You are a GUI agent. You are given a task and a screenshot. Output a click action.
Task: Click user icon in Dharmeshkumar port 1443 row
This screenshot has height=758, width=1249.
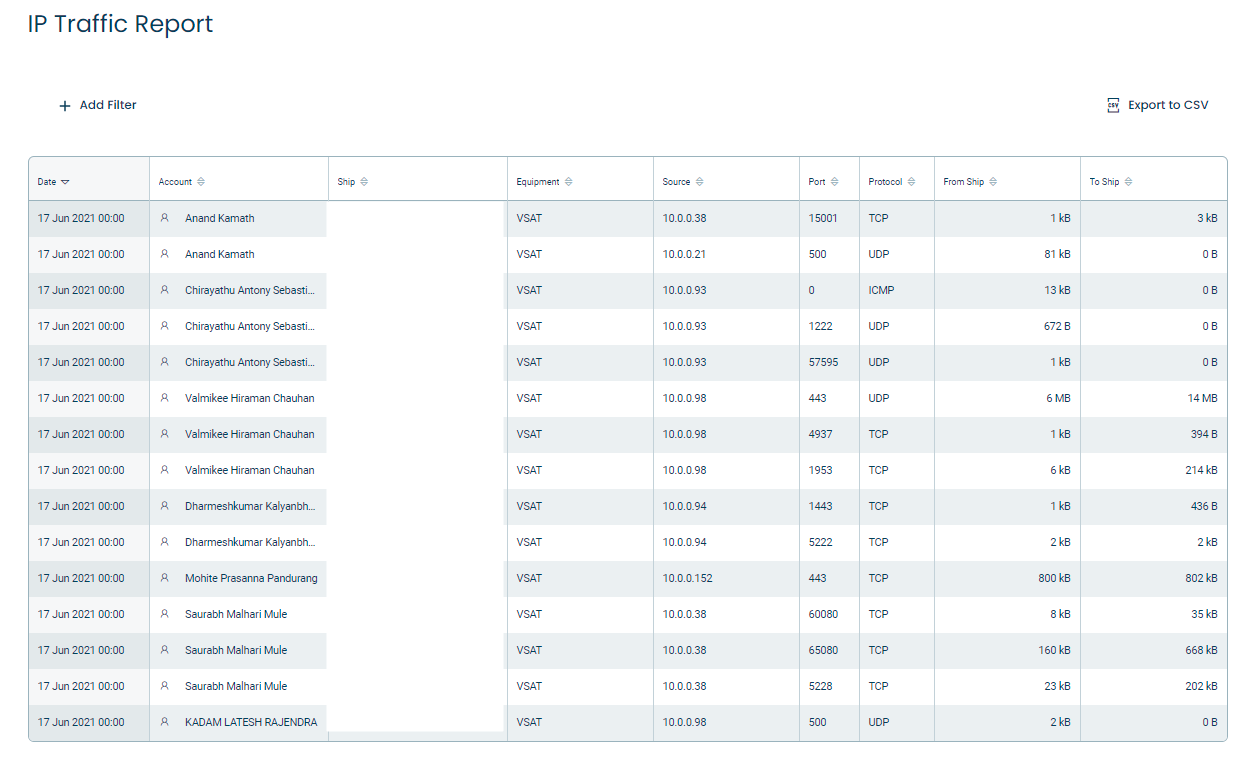165,506
